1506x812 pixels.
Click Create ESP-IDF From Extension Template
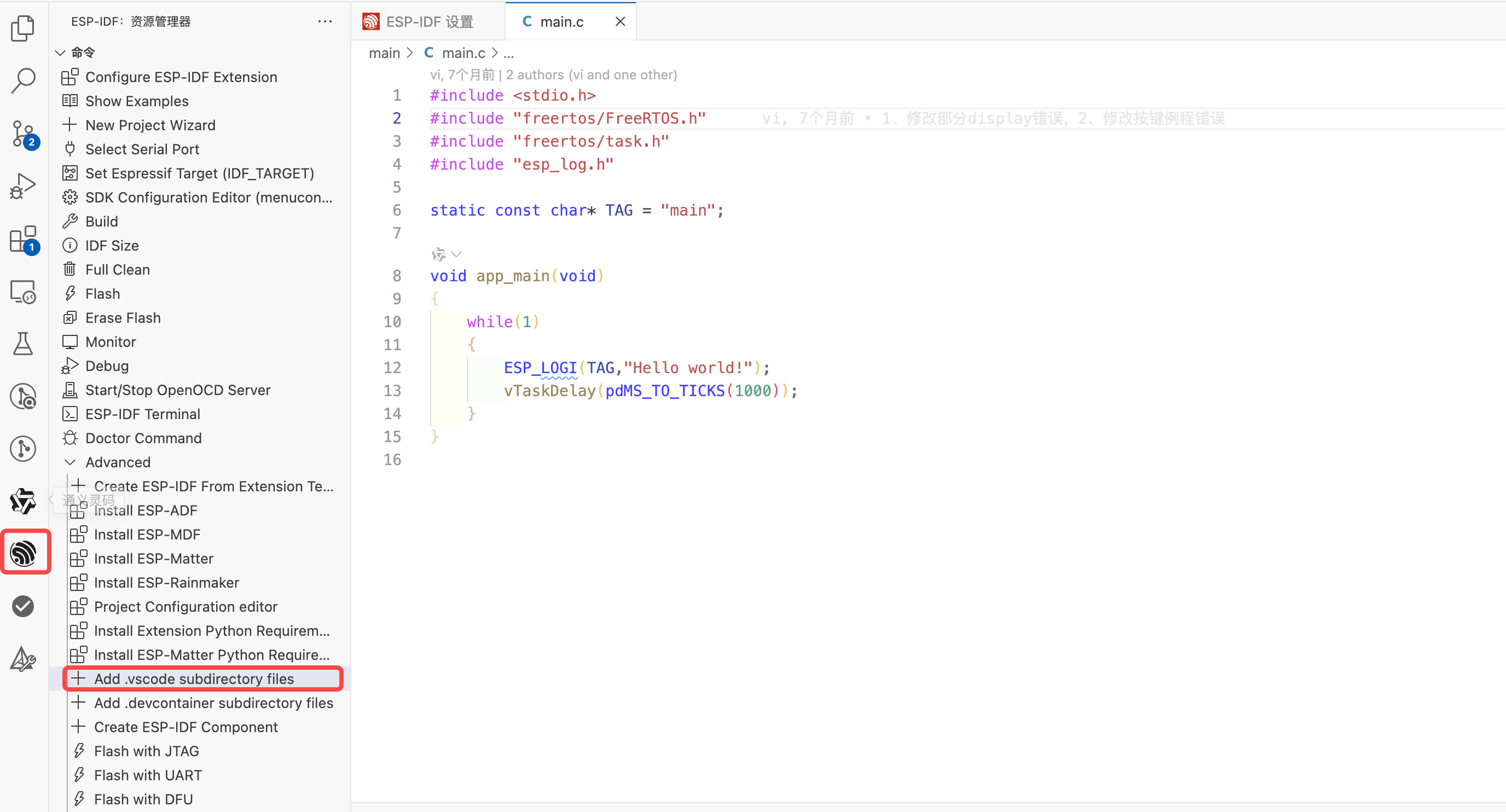coord(213,486)
